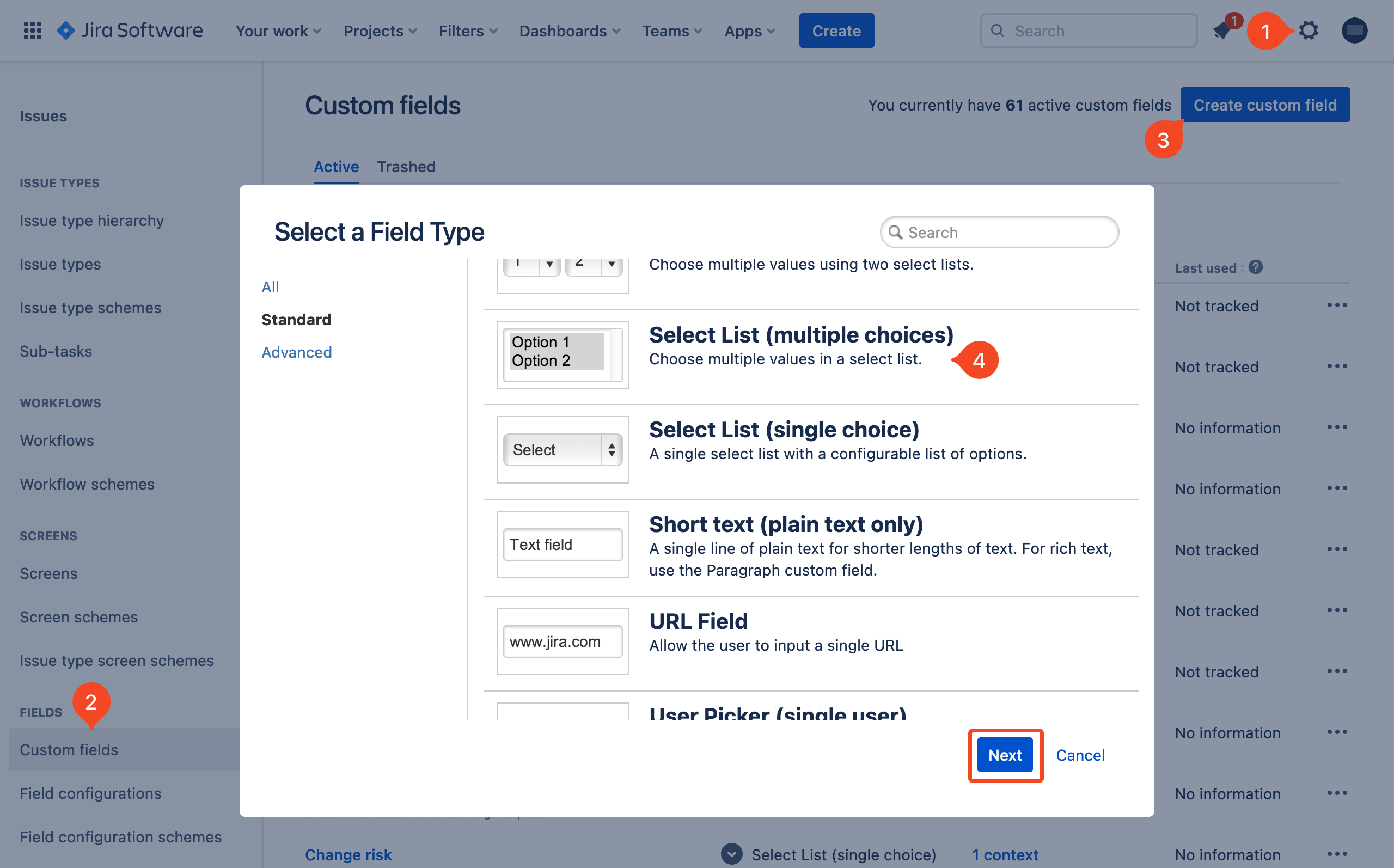Expand the Your work dropdown
Image resolution: width=1394 pixels, height=868 pixels.
[278, 31]
